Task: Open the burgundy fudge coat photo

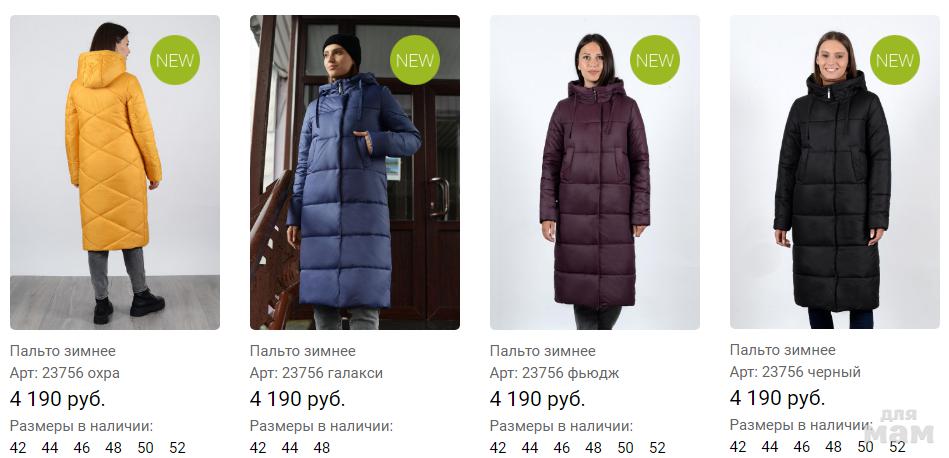Action: [595, 172]
